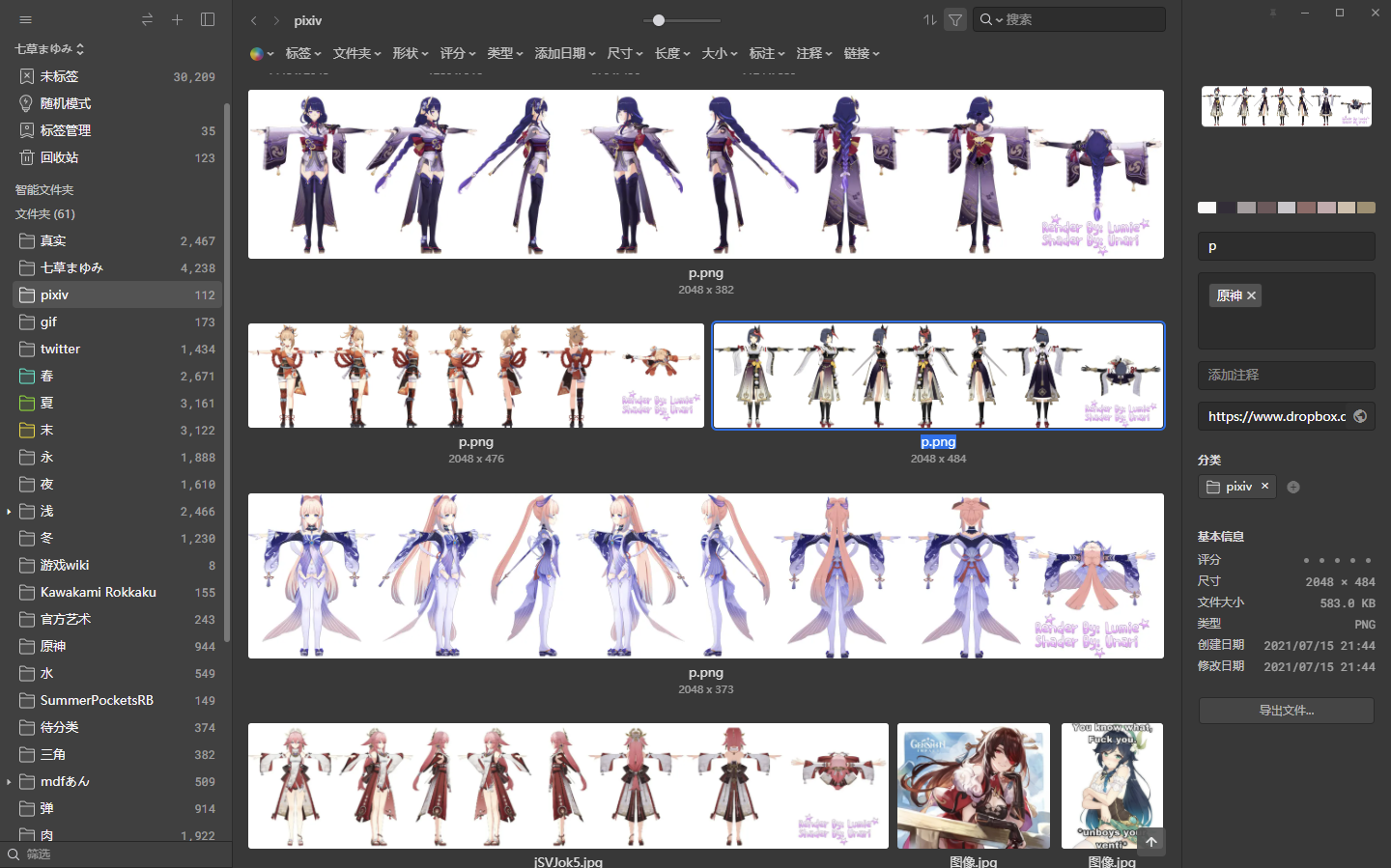Open the 注释 filter menu

pyautogui.click(x=814, y=54)
